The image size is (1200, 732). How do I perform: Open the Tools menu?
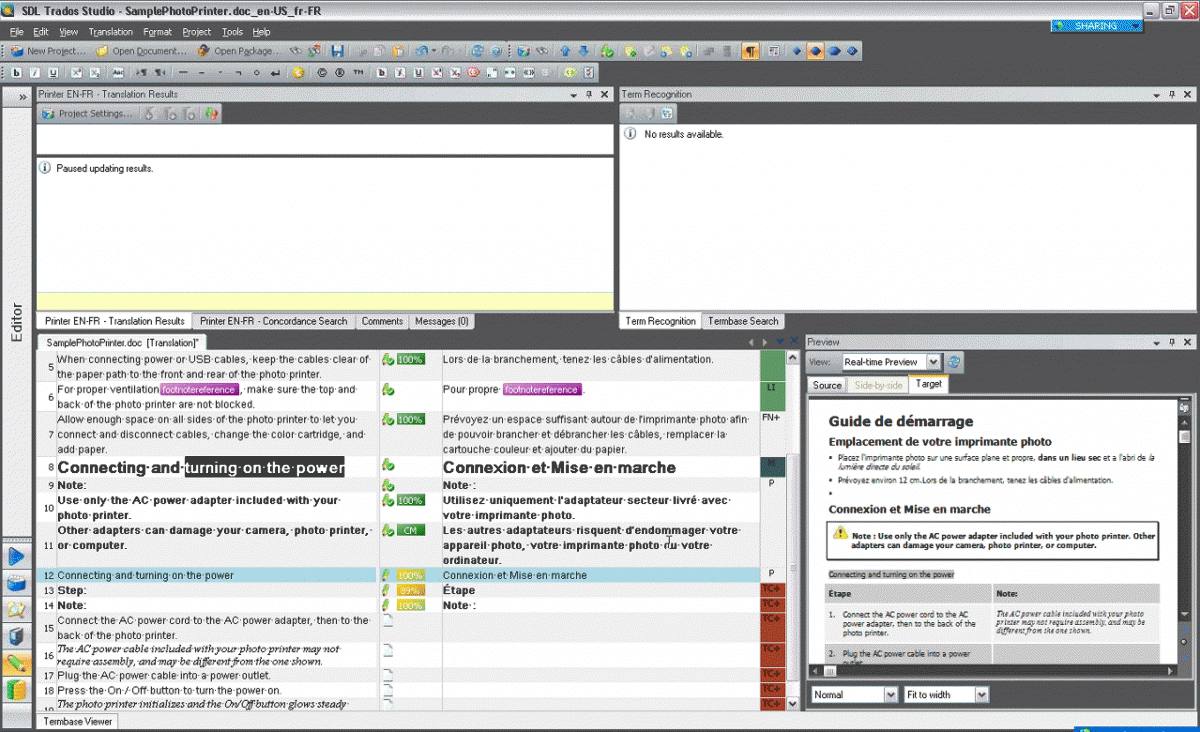click(232, 32)
